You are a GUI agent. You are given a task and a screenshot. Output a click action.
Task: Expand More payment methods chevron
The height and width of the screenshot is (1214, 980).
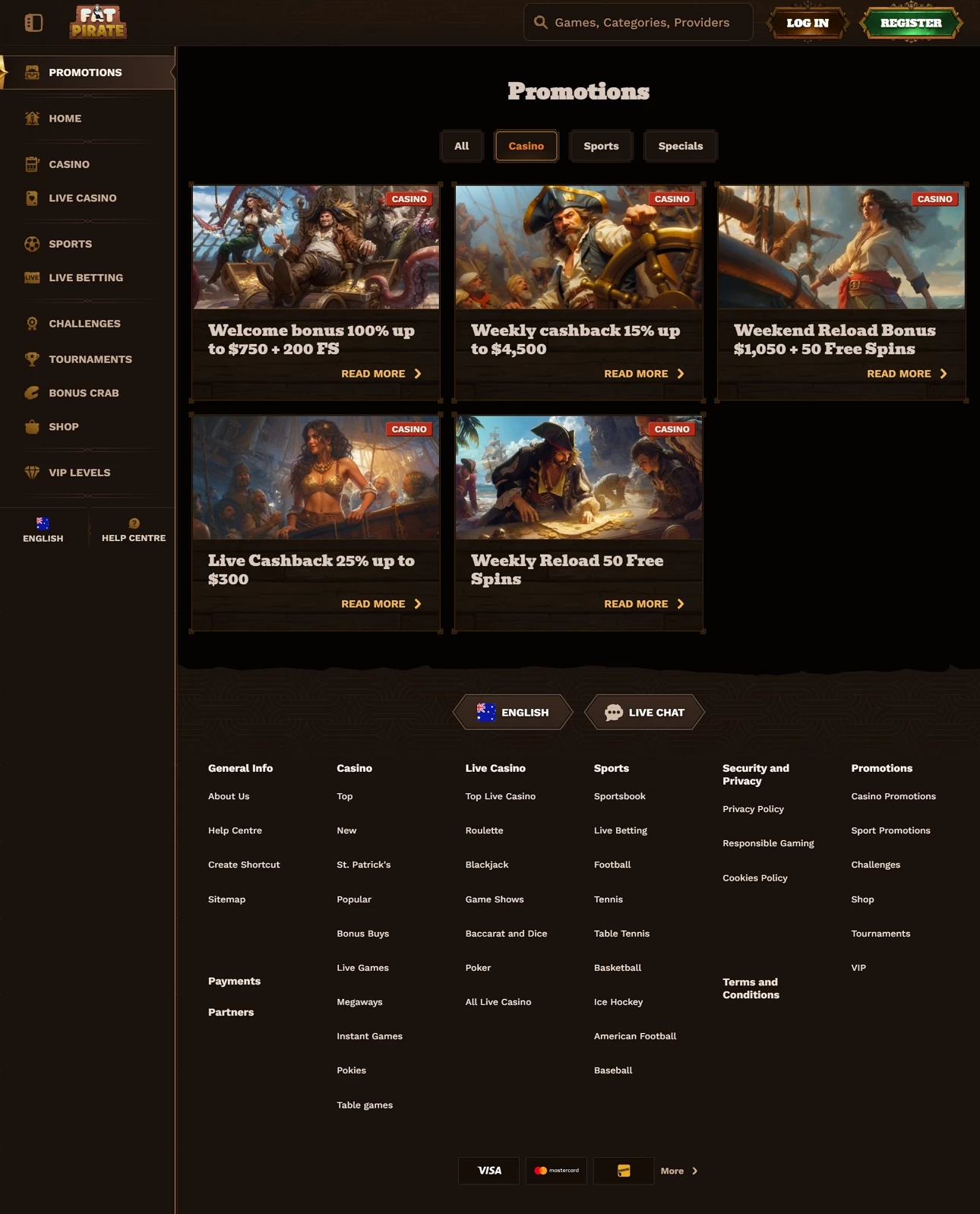pyautogui.click(x=694, y=1171)
